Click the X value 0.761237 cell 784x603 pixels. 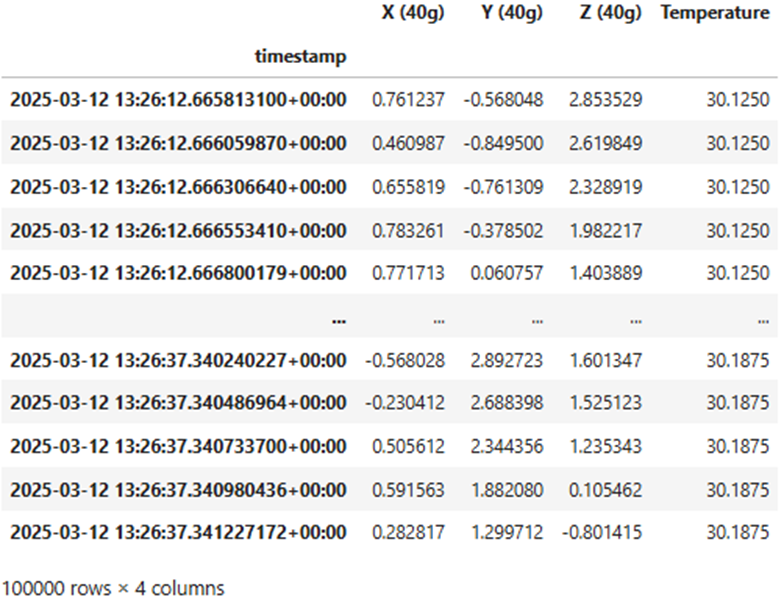(408, 100)
